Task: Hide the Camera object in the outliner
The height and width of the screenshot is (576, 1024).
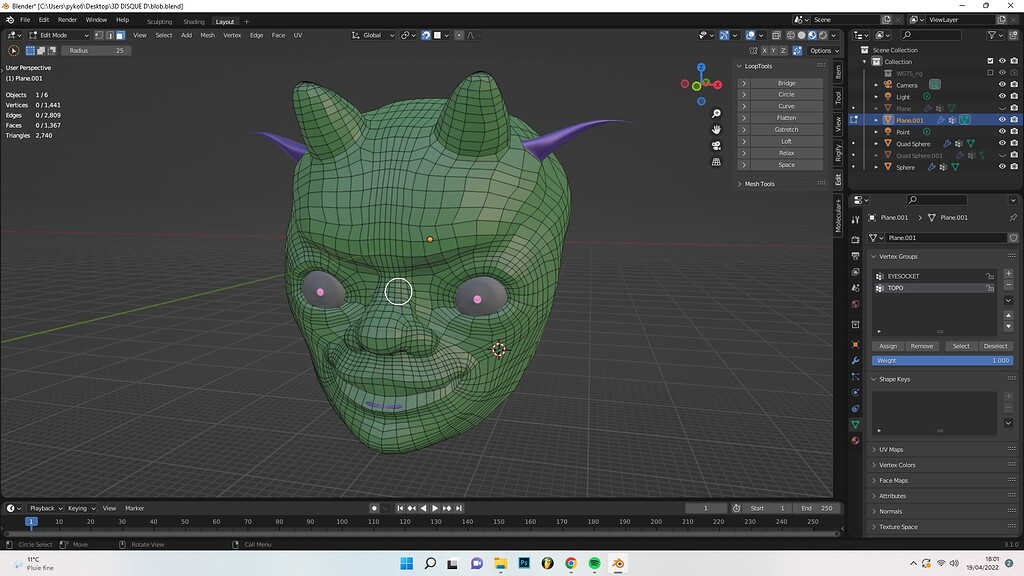Action: tap(1001, 84)
